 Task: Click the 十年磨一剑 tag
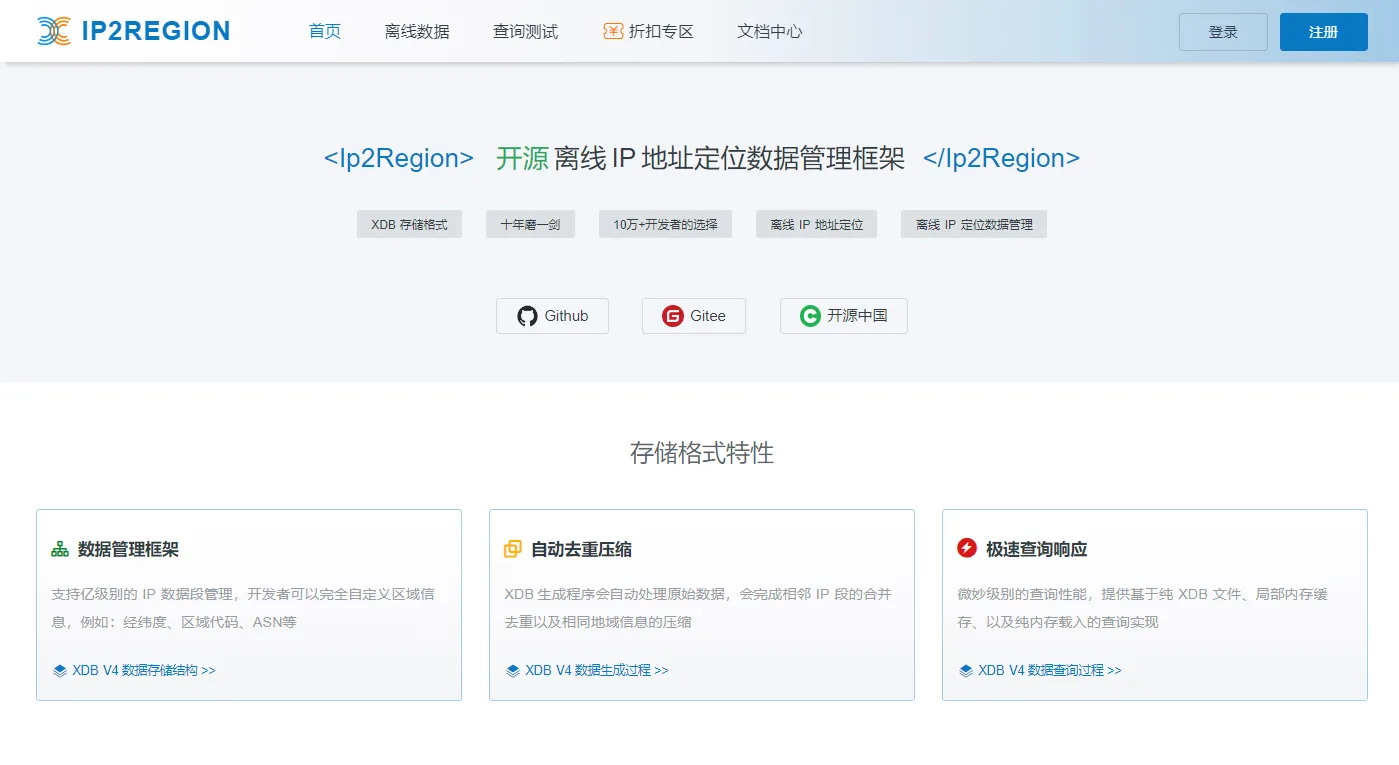[531, 225]
